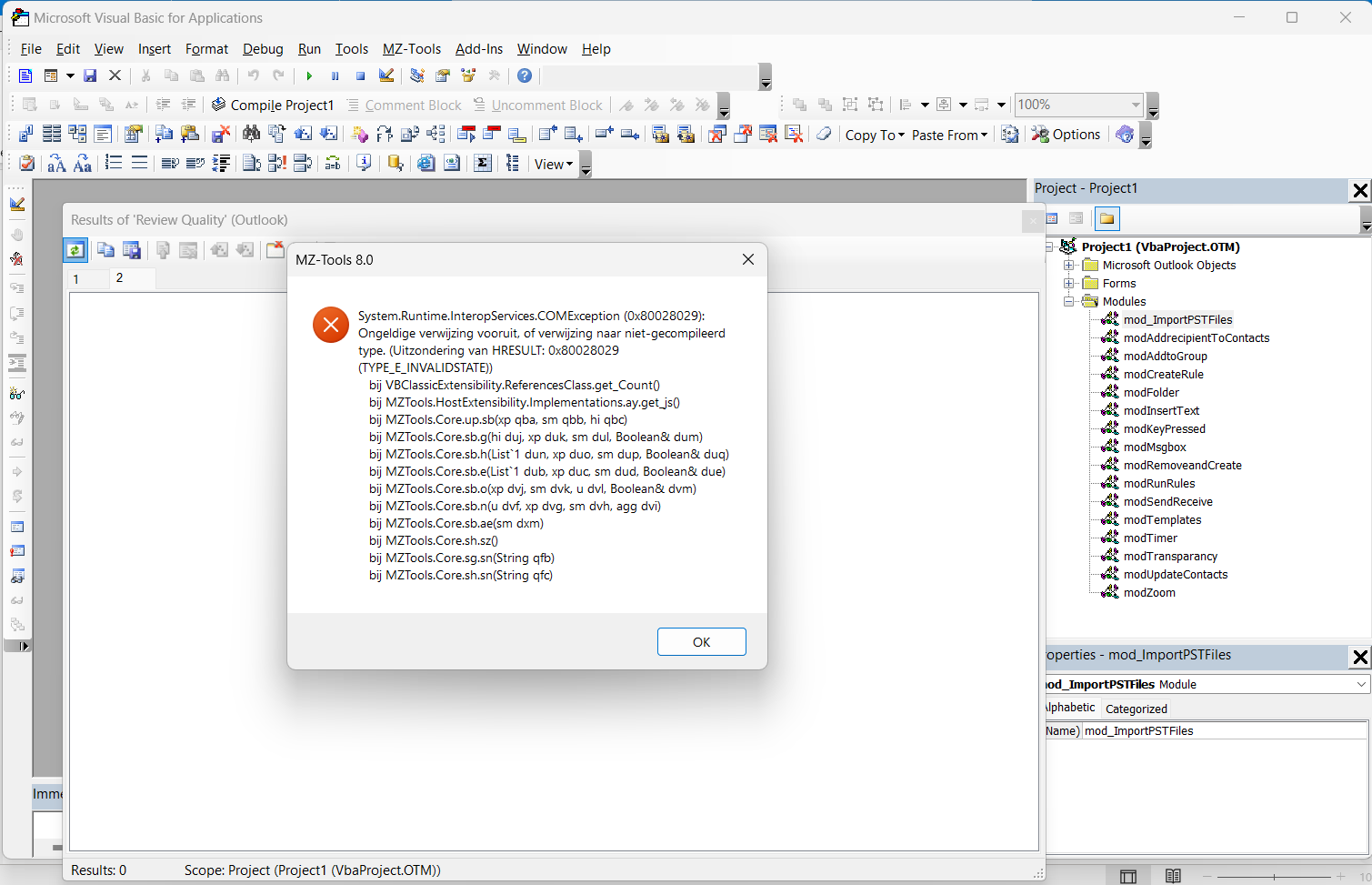Click the Locals Window icon in Debug toolbar
The image size is (1372, 885).
point(16,527)
